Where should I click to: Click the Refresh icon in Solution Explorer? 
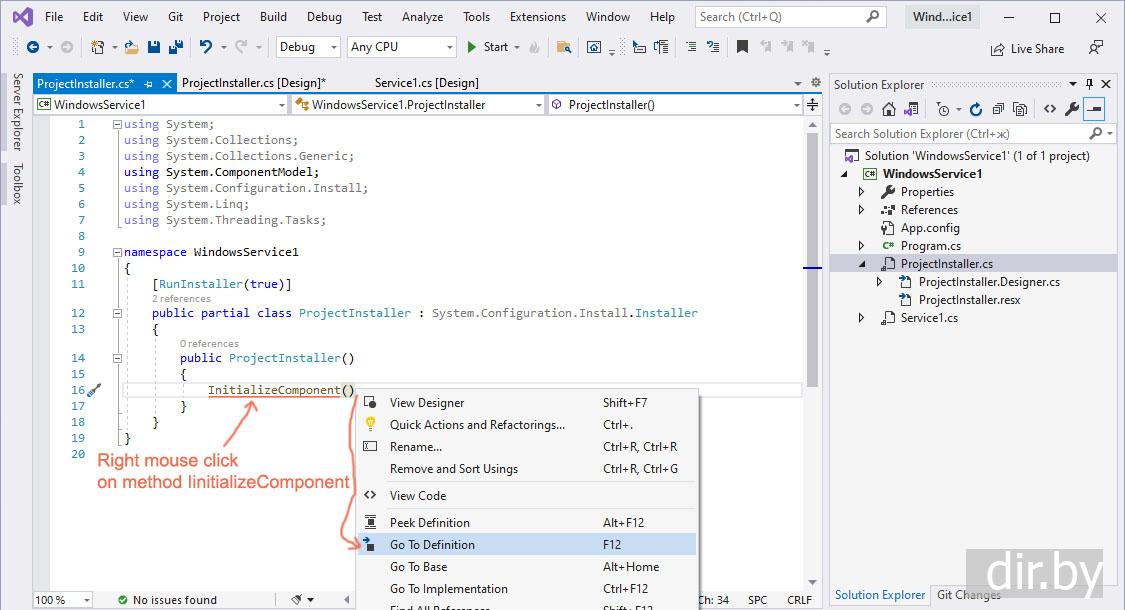975,109
